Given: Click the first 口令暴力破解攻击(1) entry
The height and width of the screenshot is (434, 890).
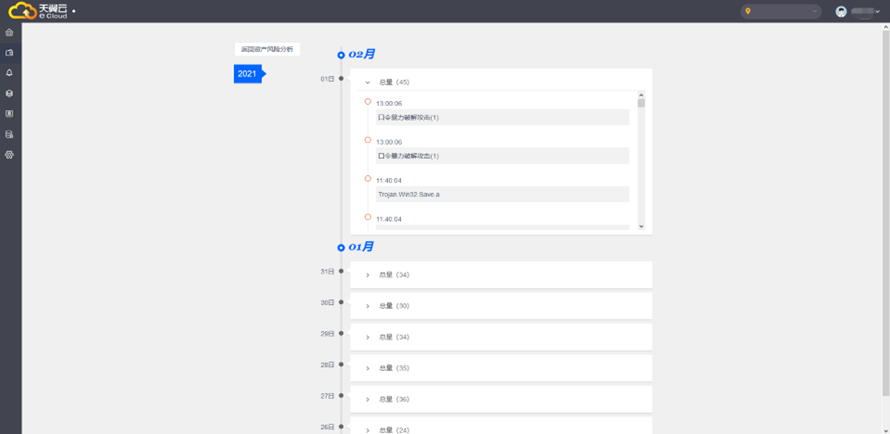Looking at the screenshot, I should click(x=502, y=117).
